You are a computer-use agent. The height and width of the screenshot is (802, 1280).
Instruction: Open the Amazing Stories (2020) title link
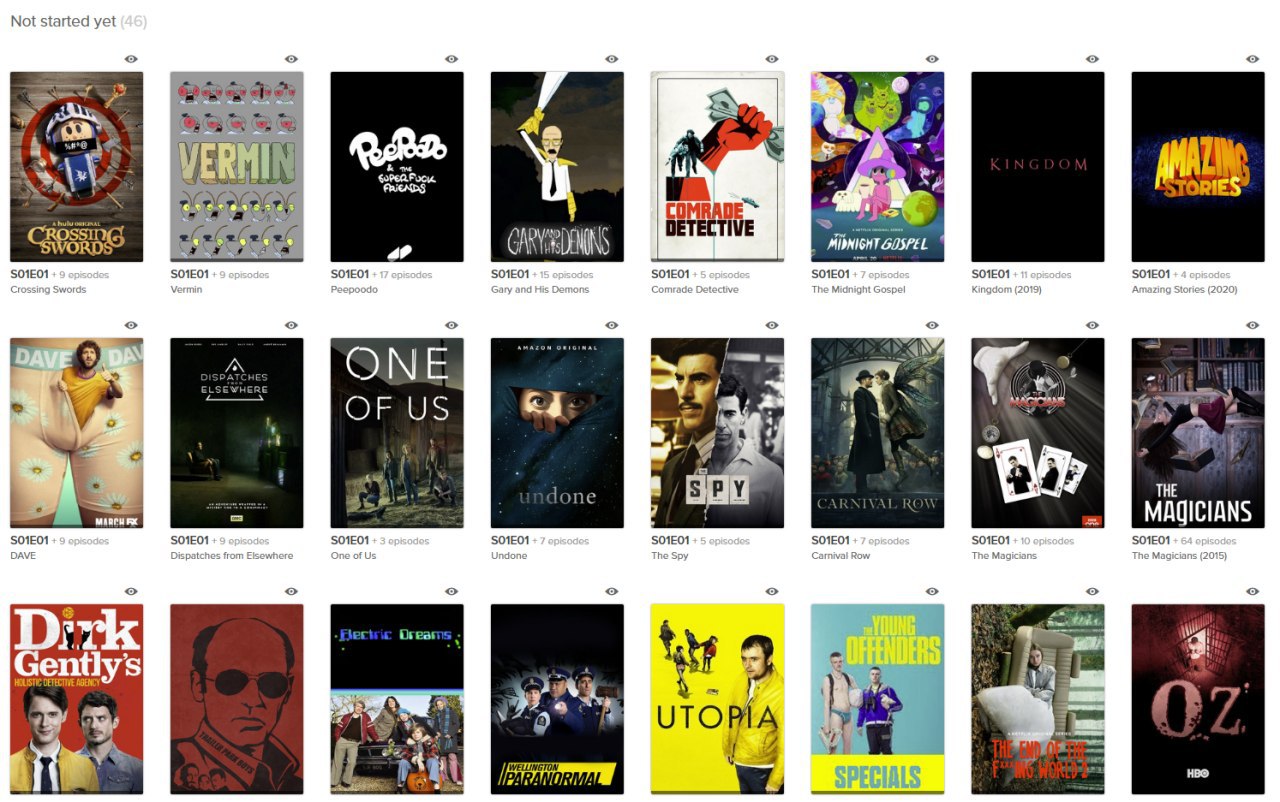[1184, 290]
